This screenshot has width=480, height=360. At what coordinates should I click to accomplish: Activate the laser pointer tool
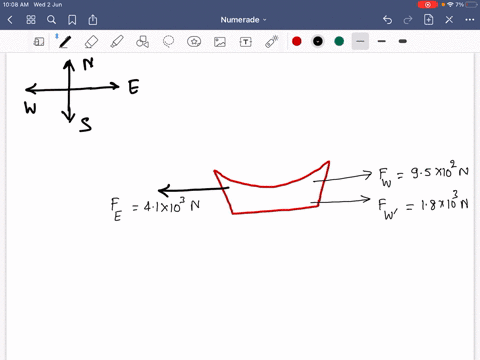click(272, 42)
